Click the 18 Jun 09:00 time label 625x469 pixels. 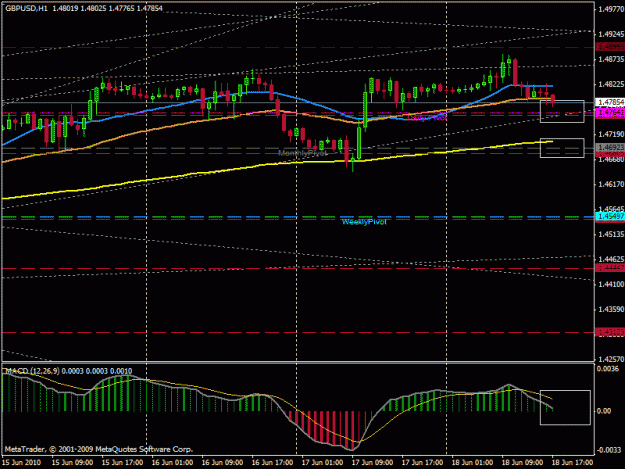(522, 463)
